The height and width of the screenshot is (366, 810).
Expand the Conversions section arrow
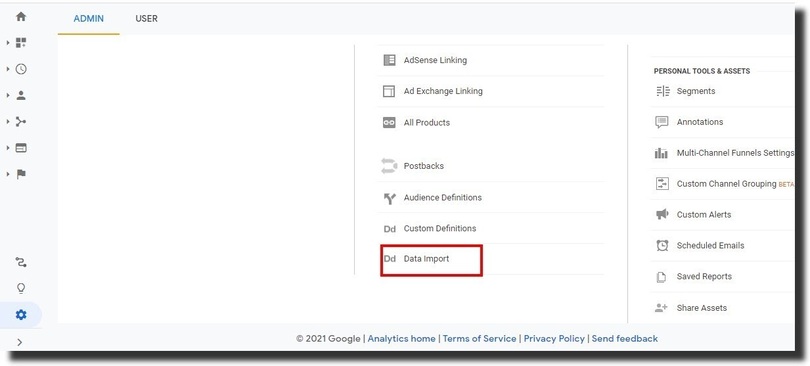[x=8, y=174]
